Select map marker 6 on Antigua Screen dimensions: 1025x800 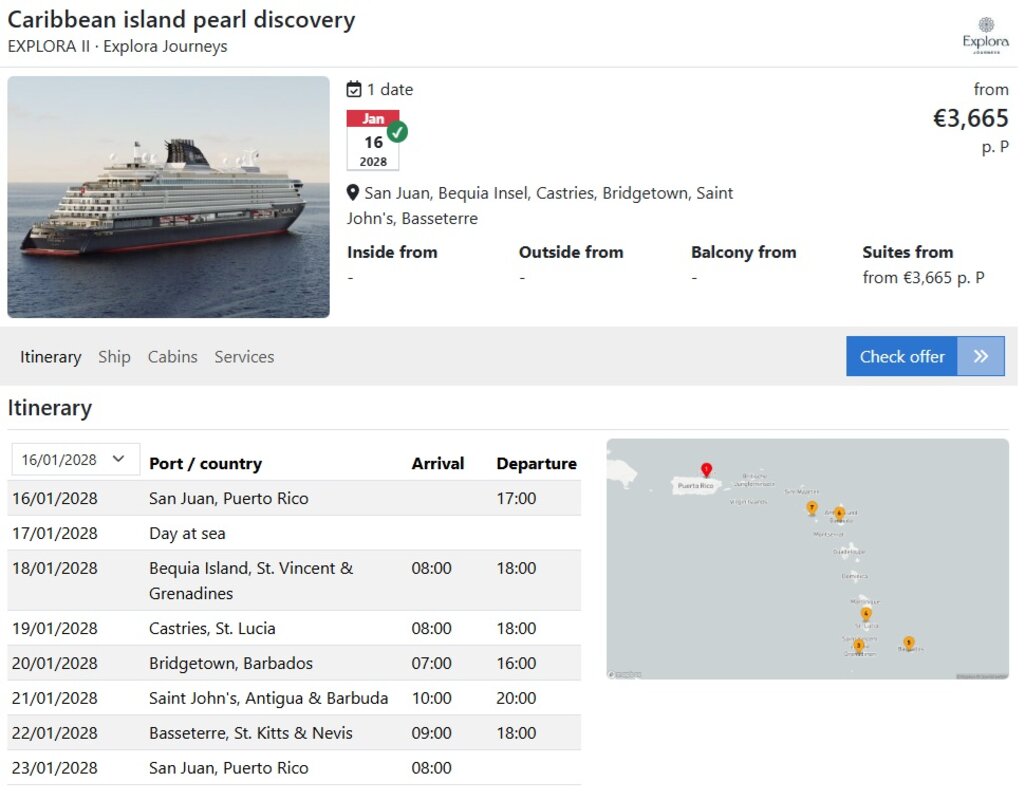(x=839, y=514)
